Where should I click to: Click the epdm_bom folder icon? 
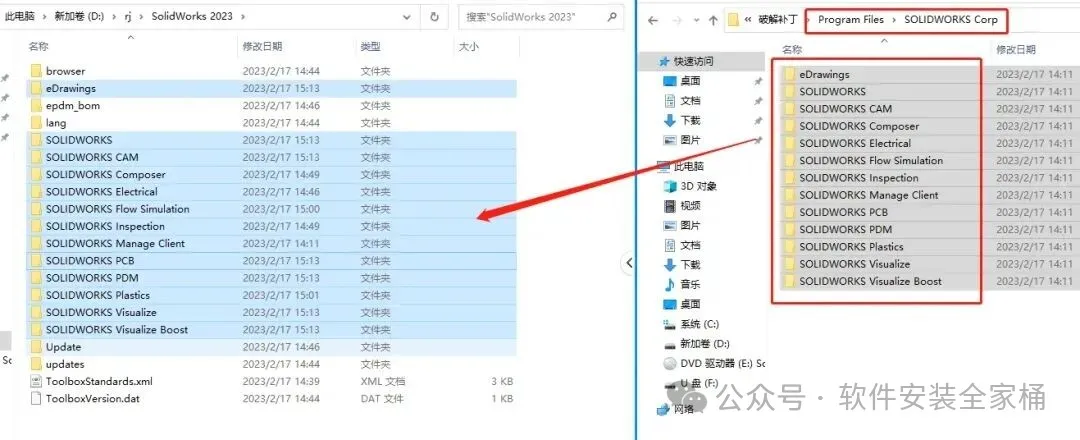pos(37,105)
